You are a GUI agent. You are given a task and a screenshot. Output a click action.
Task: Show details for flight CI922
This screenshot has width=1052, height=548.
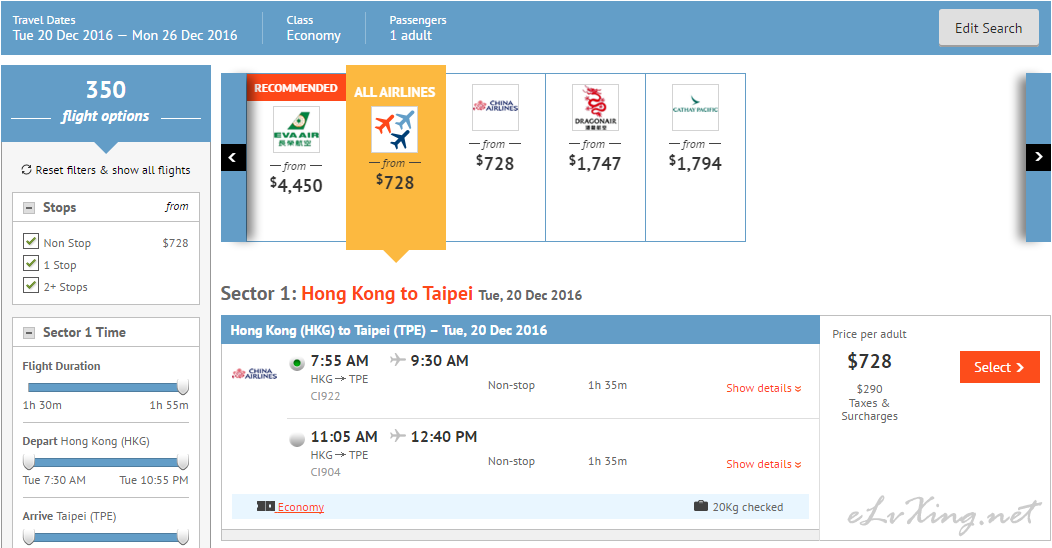tap(764, 388)
